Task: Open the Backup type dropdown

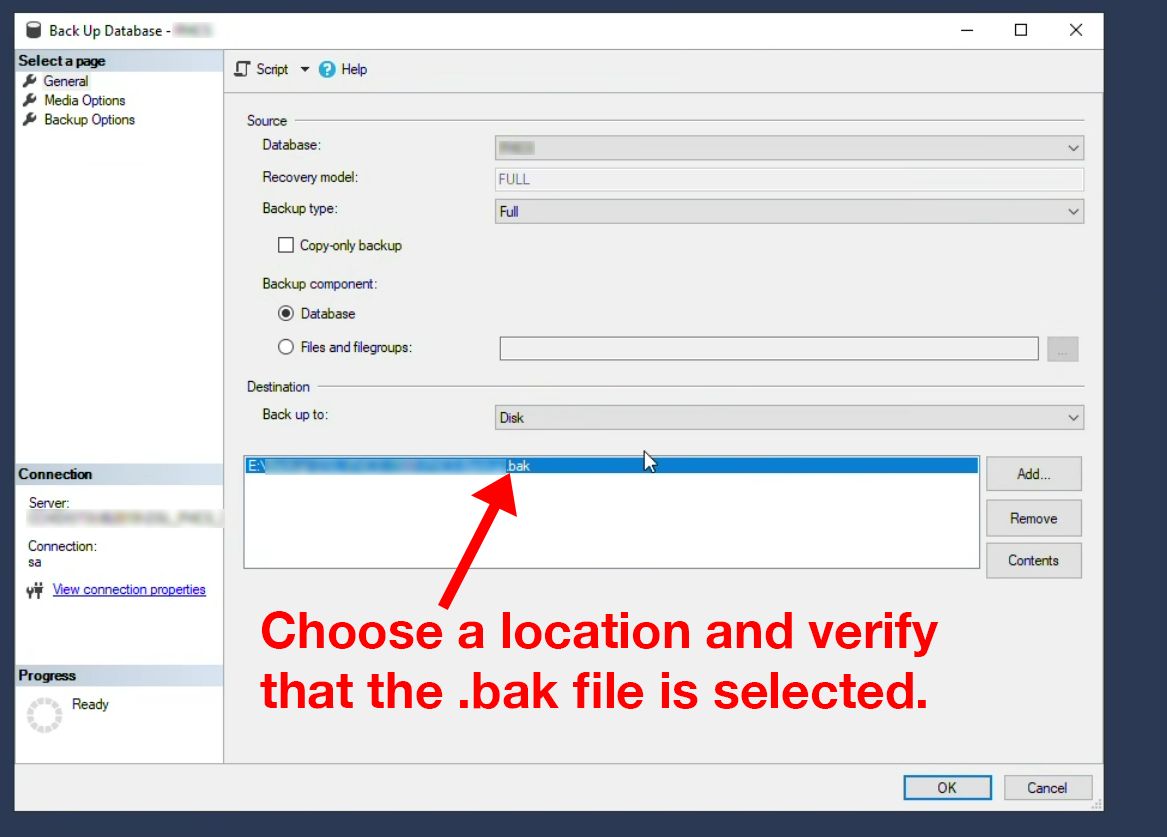Action: (789, 211)
